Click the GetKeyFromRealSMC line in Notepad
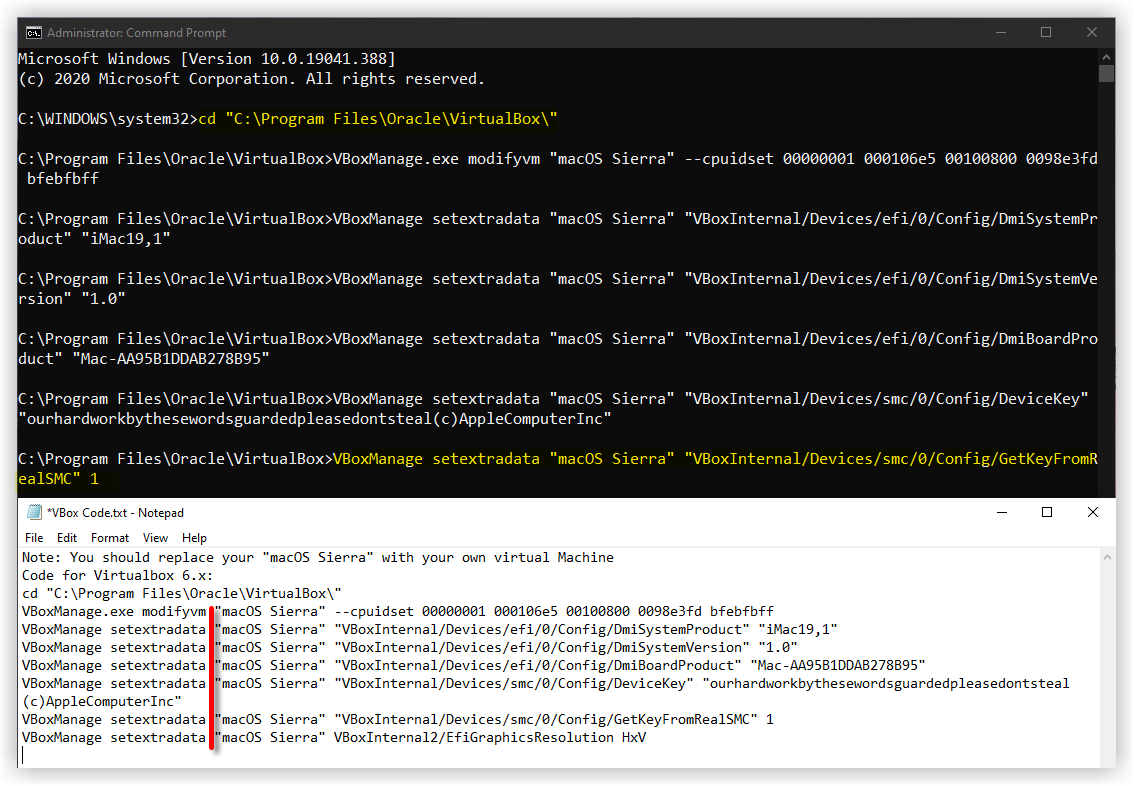 [398, 720]
